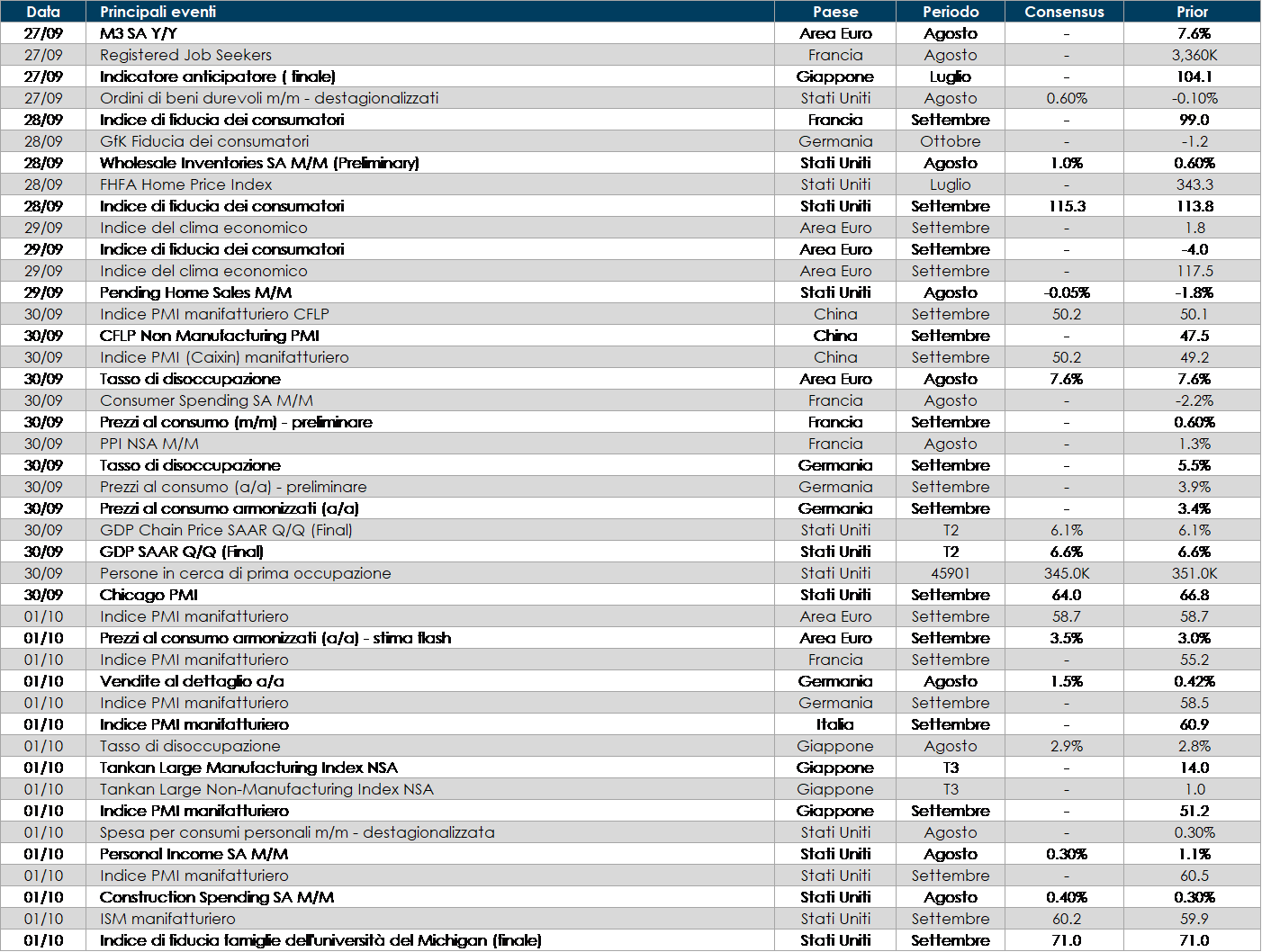Select the FHFA Home Price Index cell
1262x952 pixels.
pyautogui.click(x=186, y=184)
